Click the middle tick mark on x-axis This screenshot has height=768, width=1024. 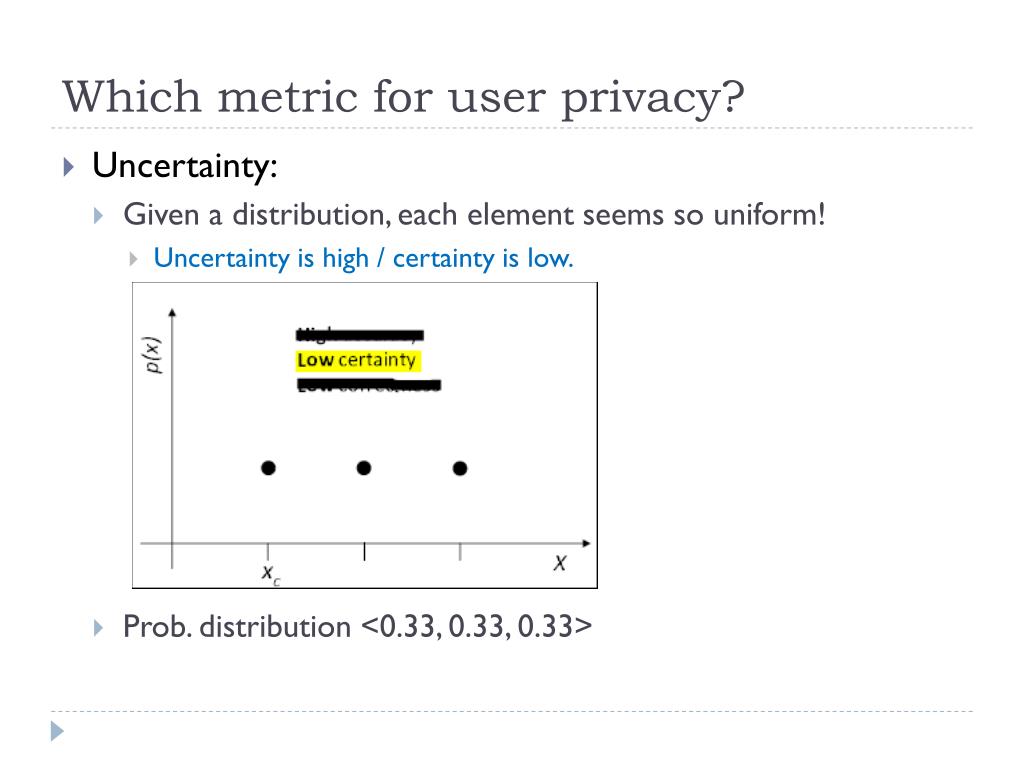coord(364,551)
